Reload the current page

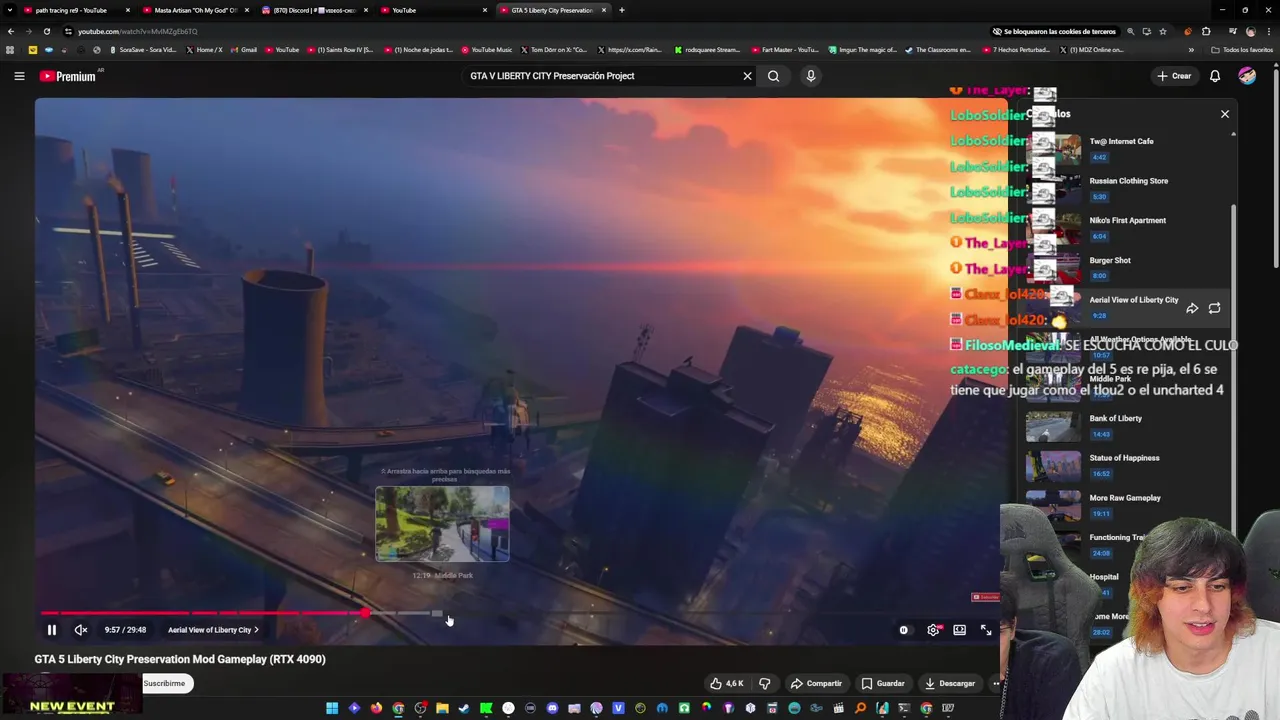pos(46,31)
